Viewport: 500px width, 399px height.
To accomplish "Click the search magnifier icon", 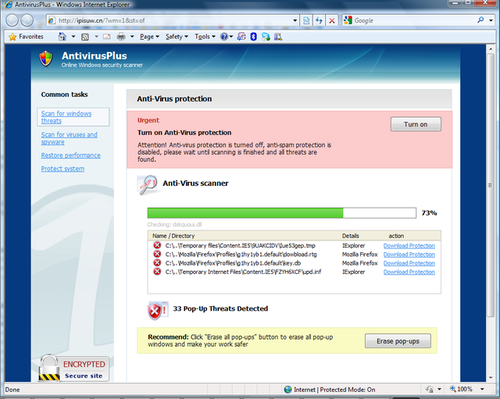I will (480, 20).
